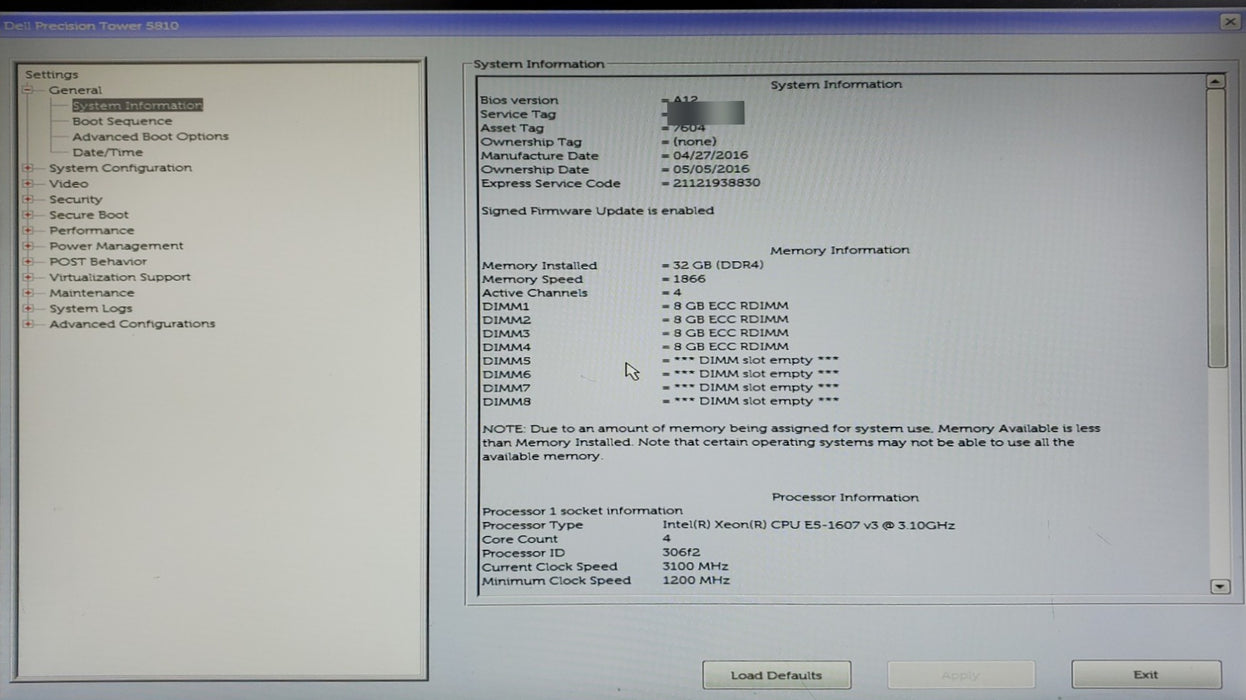This screenshot has height=700, width=1246.
Task: Open Boot Sequence settings
Action: click(x=122, y=121)
